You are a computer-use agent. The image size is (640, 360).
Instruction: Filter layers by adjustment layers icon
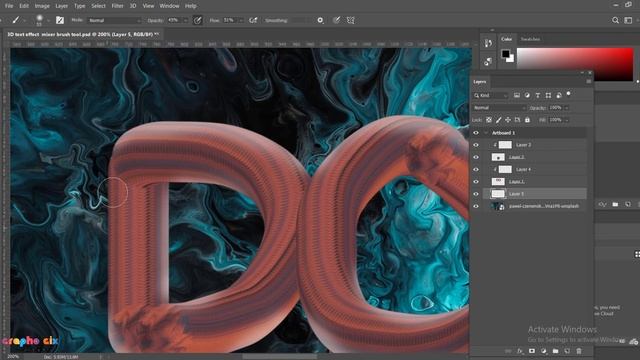click(527, 95)
